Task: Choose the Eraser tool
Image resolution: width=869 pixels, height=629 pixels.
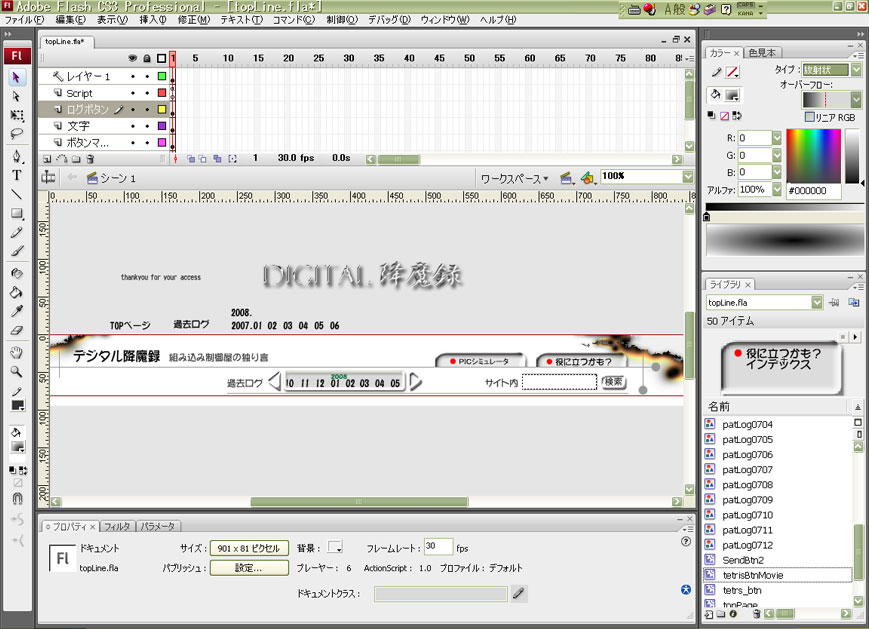Action: (x=17, y=329)
